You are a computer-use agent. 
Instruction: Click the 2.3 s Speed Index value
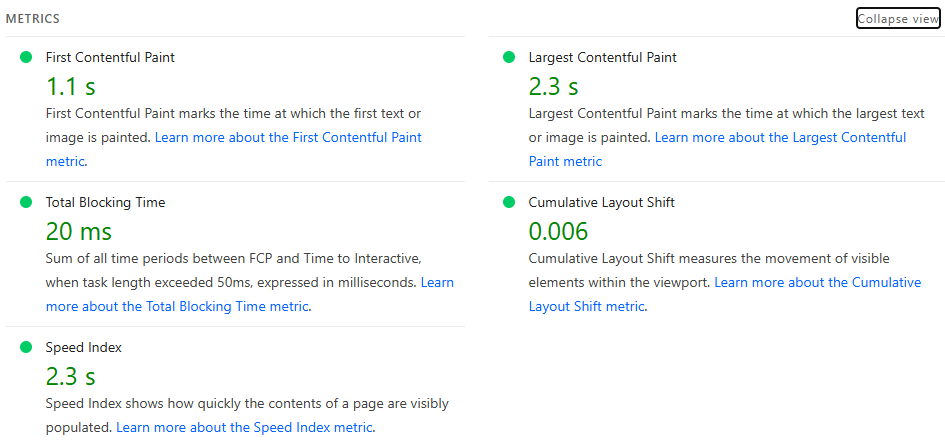click(71, 377)
